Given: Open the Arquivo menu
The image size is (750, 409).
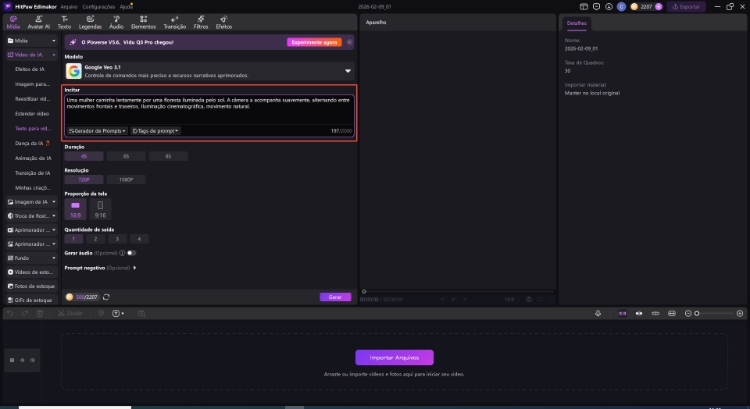Looking at the screenshot, I should [69, 7].
